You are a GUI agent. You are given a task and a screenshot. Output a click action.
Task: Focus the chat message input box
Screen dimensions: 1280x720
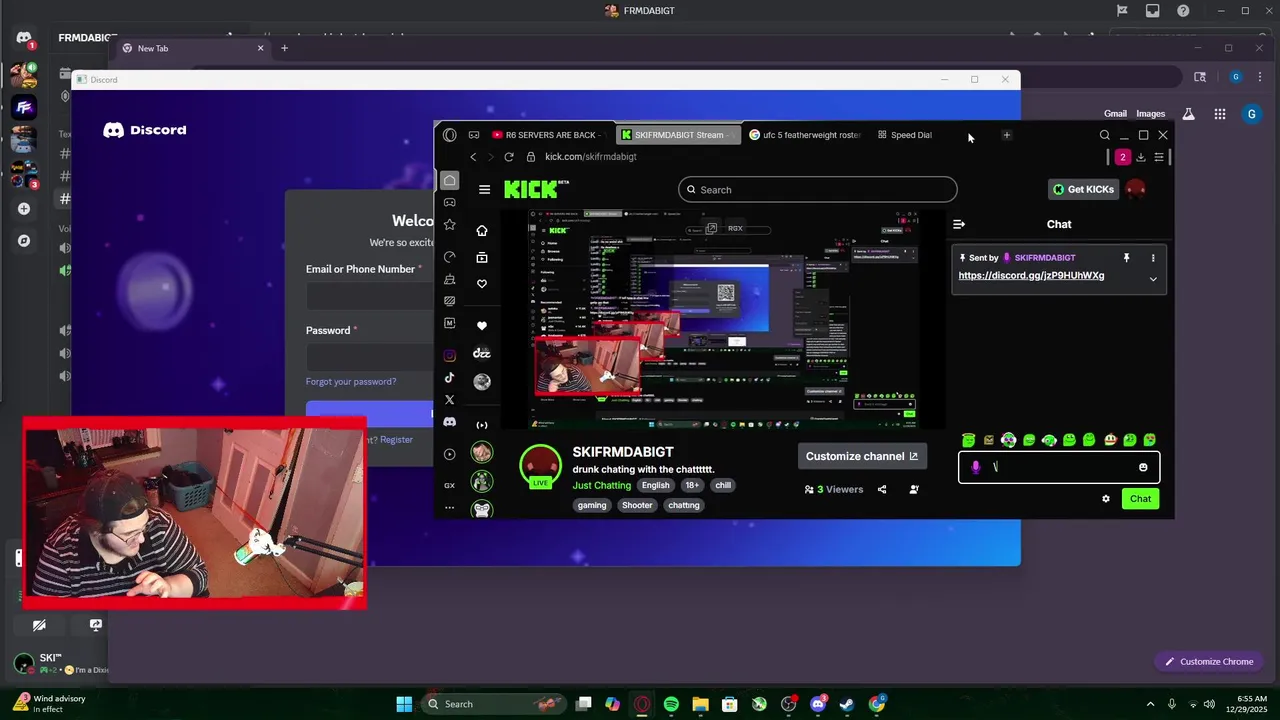[x=1060, y=467]
